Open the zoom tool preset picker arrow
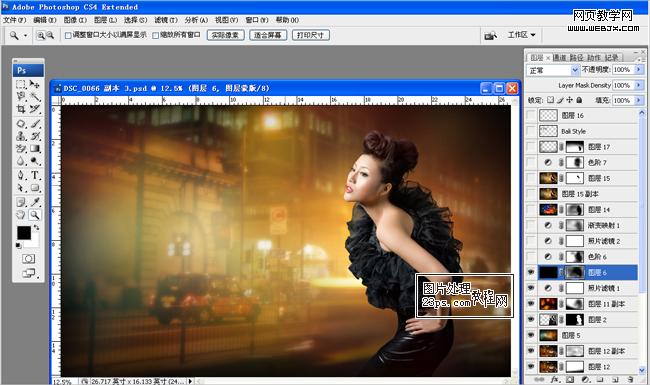Viewport: 650px width, 385px height. point(25,36)
